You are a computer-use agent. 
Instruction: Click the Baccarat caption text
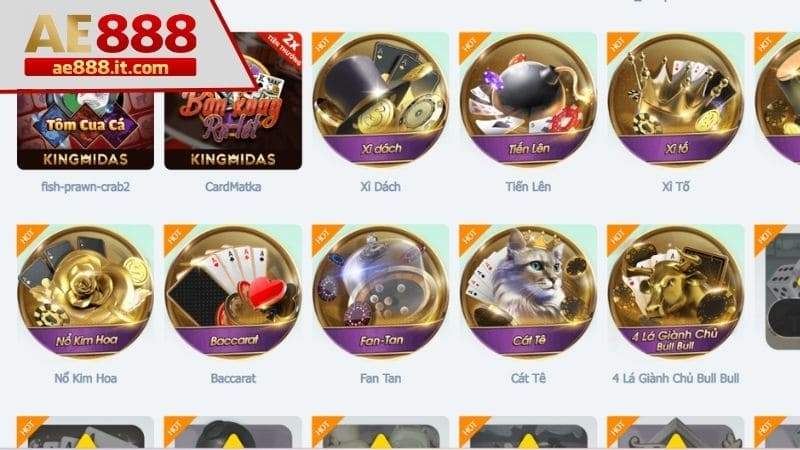tap(233, 379)
